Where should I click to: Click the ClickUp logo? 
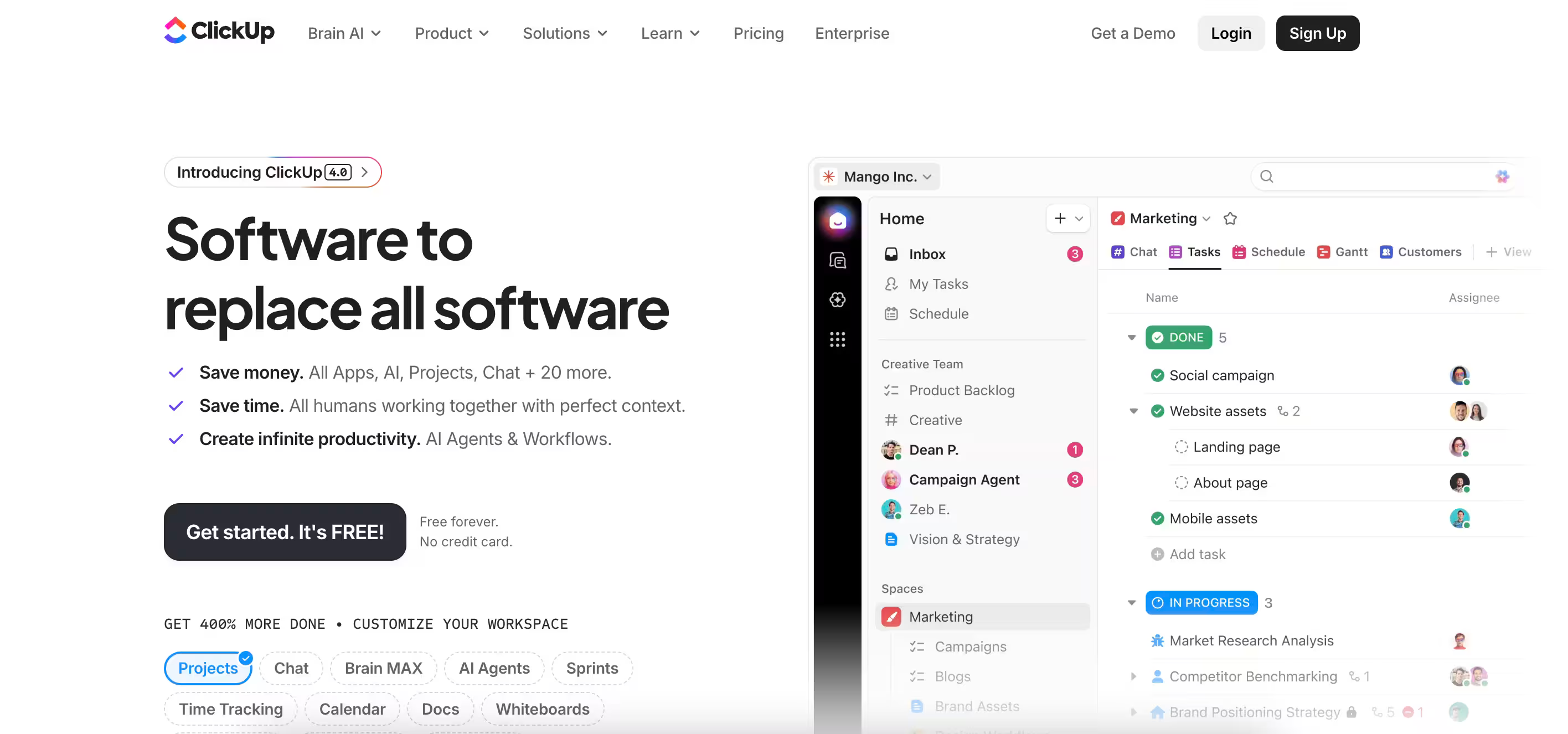tap(219, 30)
